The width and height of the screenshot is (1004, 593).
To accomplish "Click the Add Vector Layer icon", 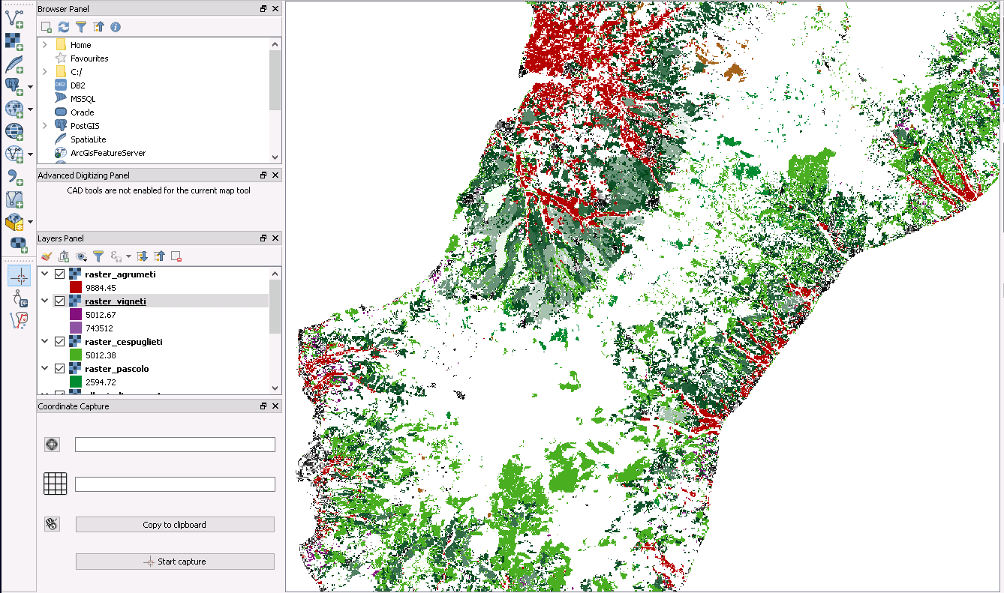I will (14, 15).
